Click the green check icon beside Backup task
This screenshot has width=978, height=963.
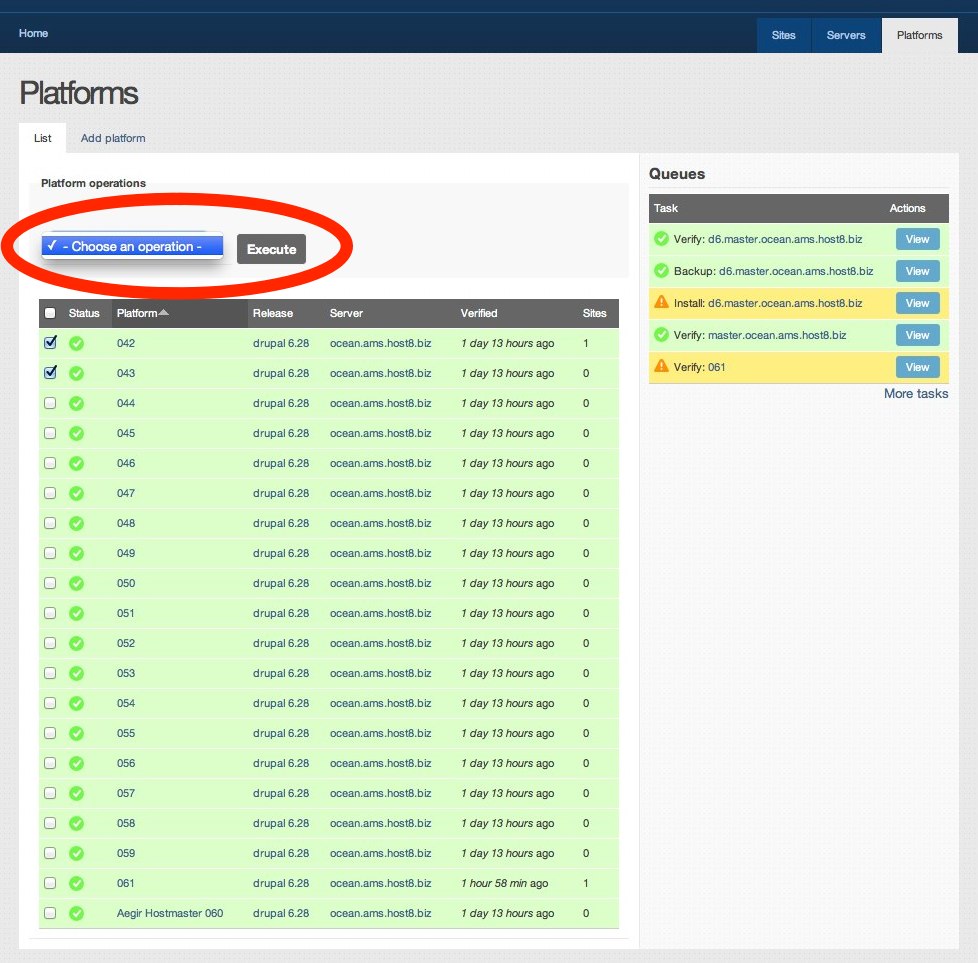pos(661,270)
